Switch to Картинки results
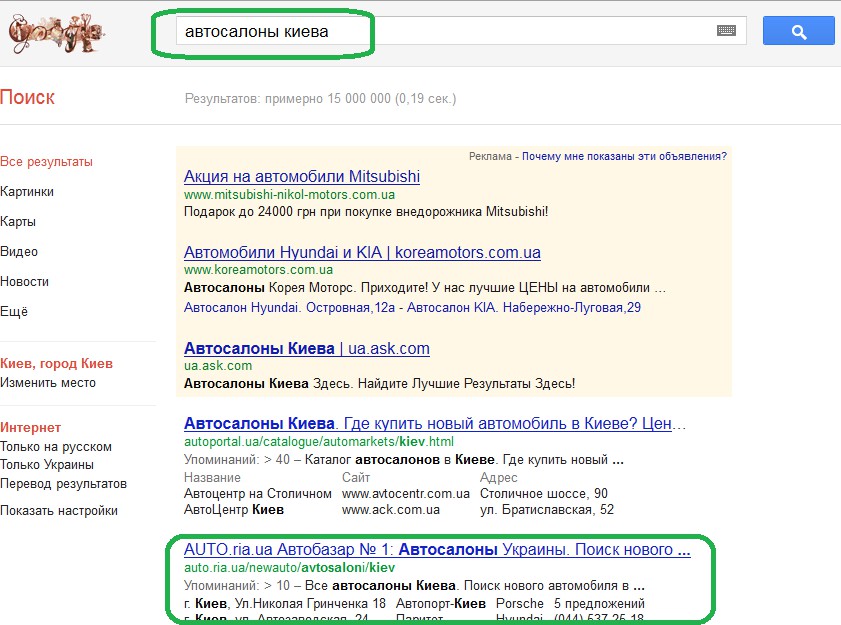Image resolution: width=841 pixels, height=625 pixels. [x=27, y=192]
